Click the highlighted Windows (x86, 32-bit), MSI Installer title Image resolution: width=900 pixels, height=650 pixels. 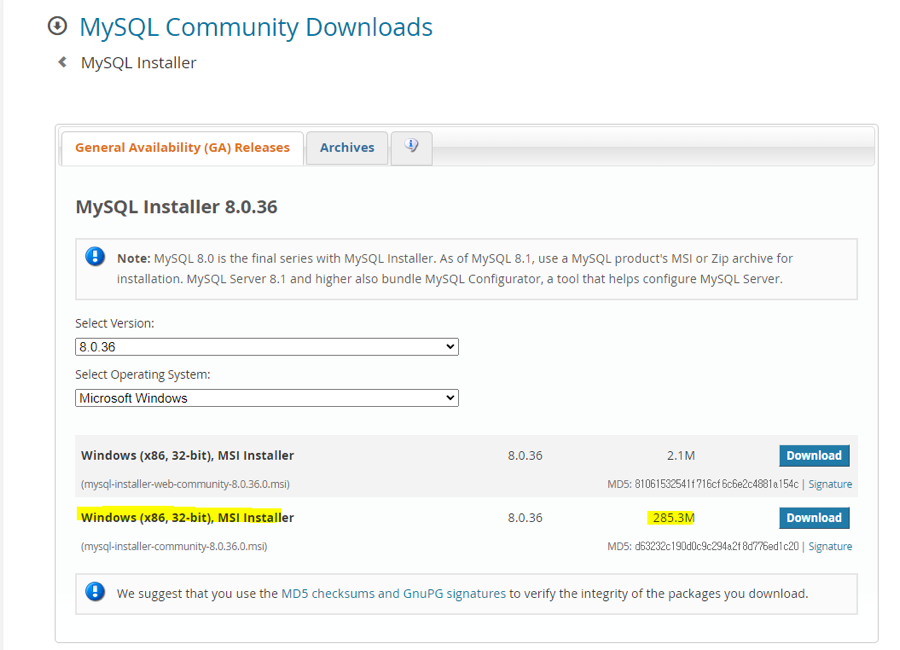(x=187, y=517)
